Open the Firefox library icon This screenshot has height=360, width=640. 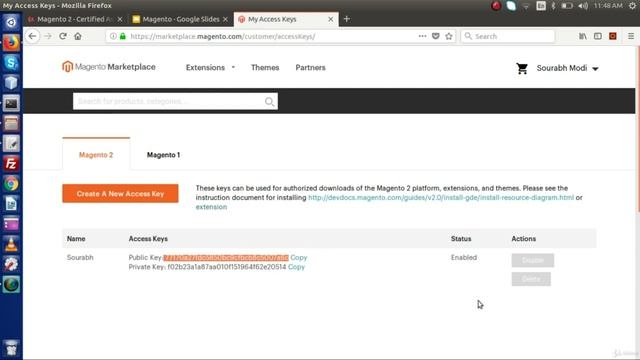pyautogui.click(x=583, y=36)
